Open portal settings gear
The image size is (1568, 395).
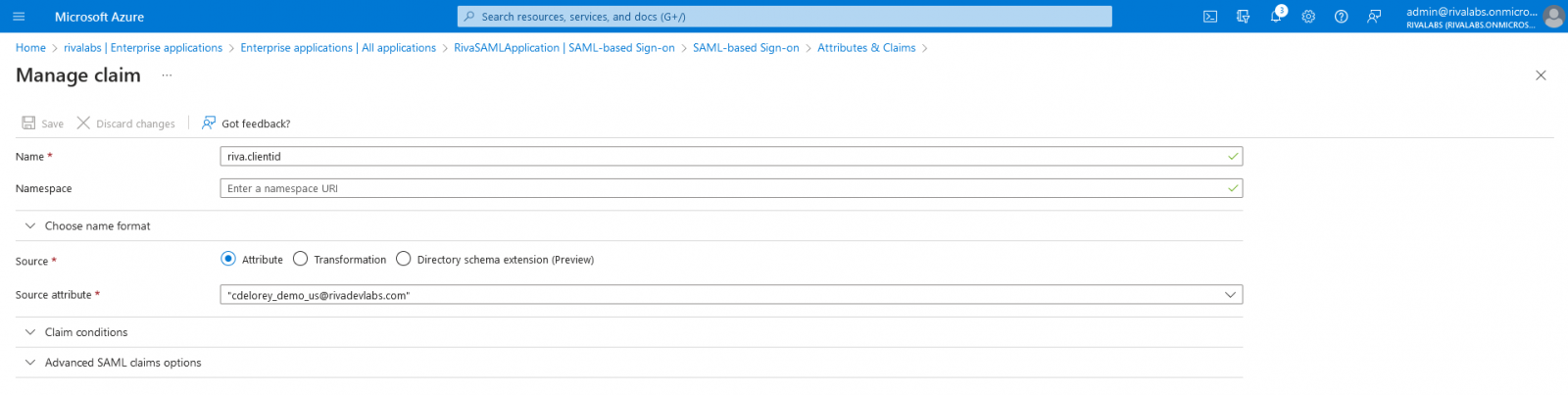(x=1308, y=17)
